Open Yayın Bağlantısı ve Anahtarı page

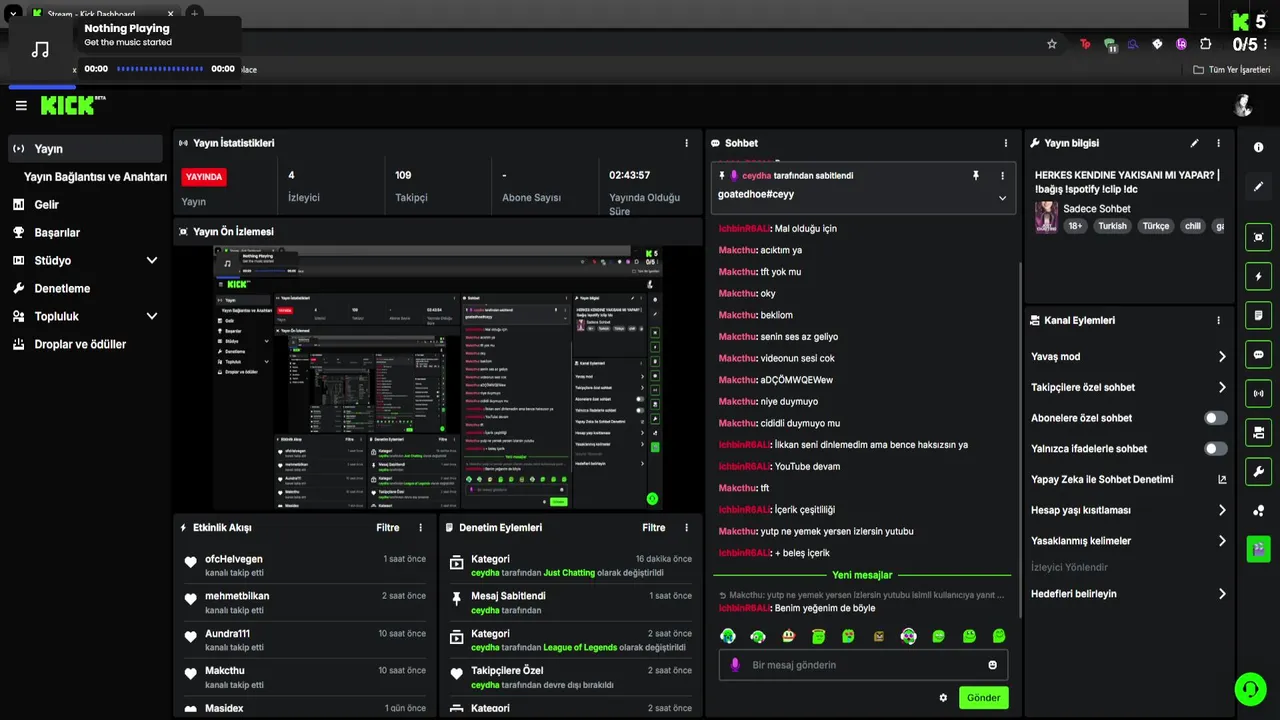[95, 177]
